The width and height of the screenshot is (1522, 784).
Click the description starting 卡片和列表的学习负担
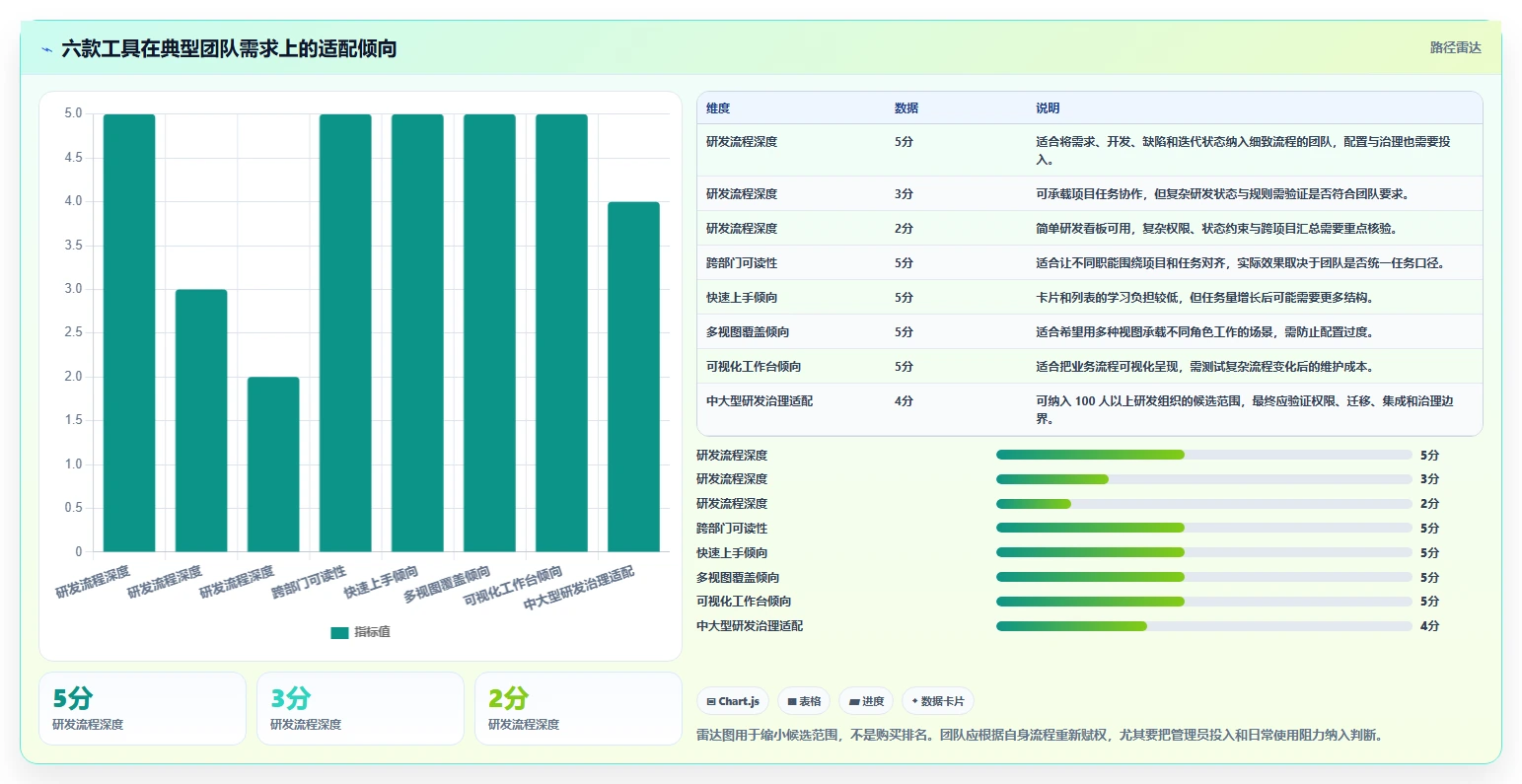click(1204, 298)
